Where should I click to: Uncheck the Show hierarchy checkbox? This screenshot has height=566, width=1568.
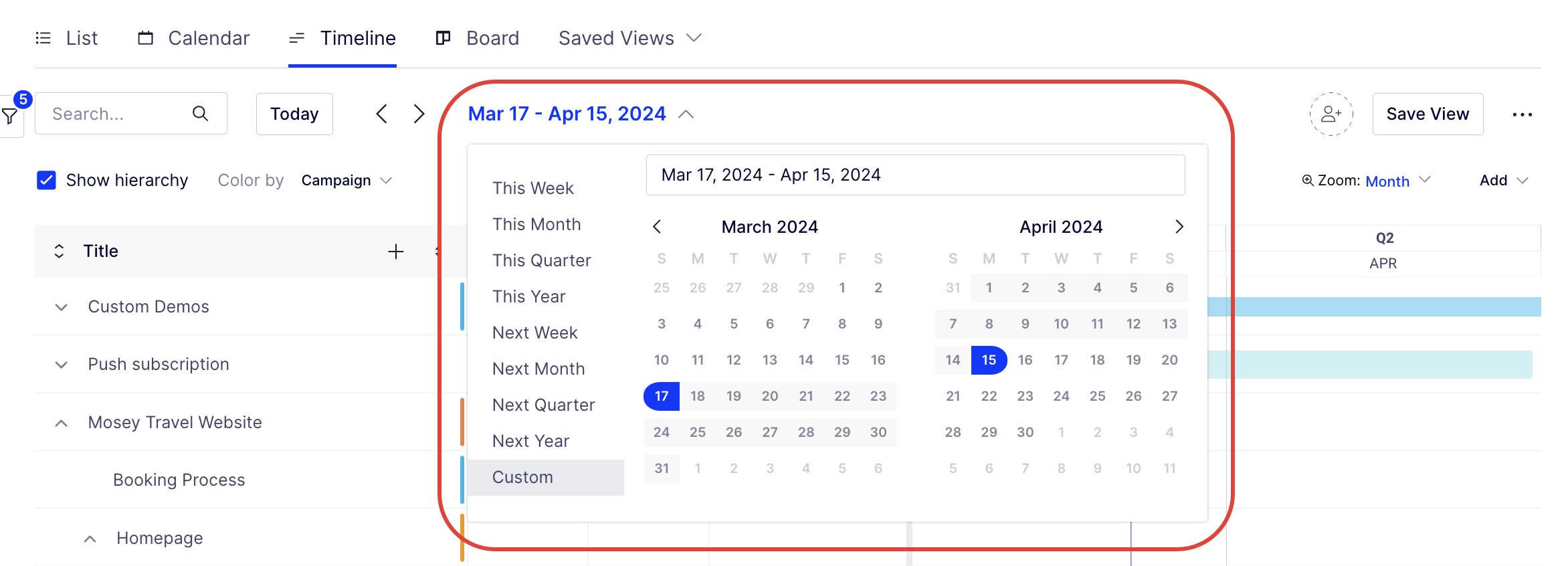click(46, 180)
